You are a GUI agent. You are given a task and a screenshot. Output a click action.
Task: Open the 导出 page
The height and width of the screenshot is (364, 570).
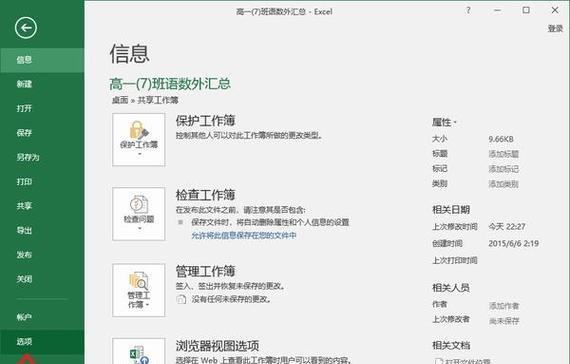pyautogui.click(x=42, y=230)
